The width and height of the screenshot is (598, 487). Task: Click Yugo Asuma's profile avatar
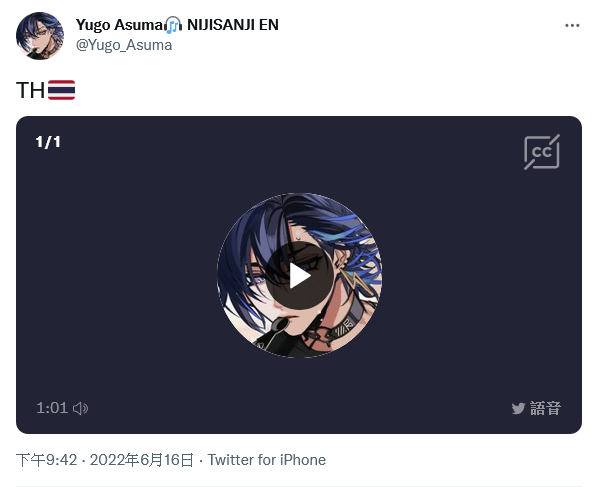pos(40,36)
